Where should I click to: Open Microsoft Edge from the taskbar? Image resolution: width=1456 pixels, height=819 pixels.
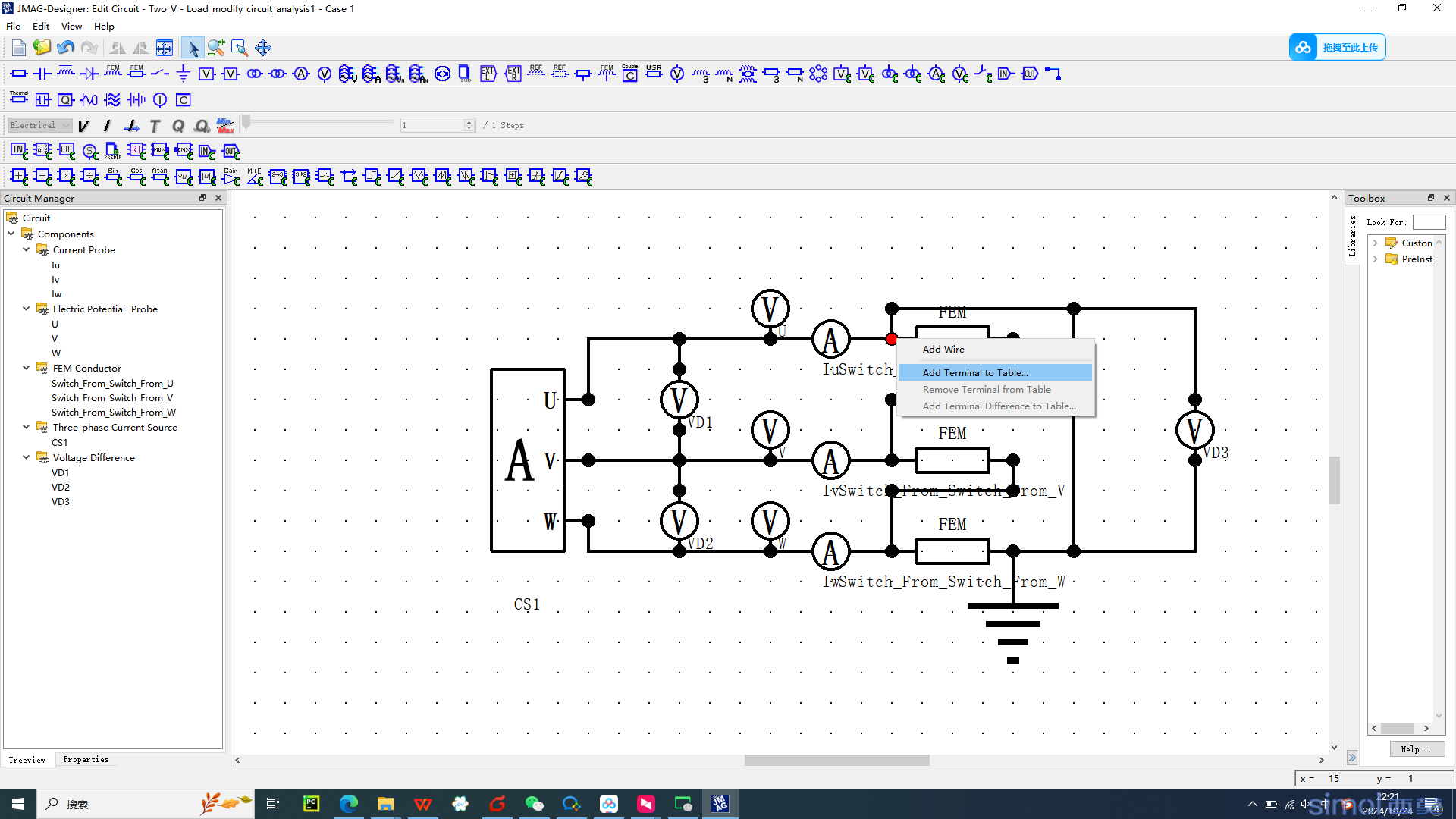pyautogui.click(x=348, y=804)
